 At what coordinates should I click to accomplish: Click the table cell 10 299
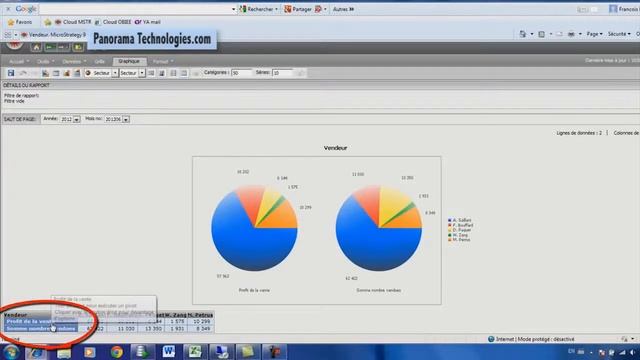(202, 322)
